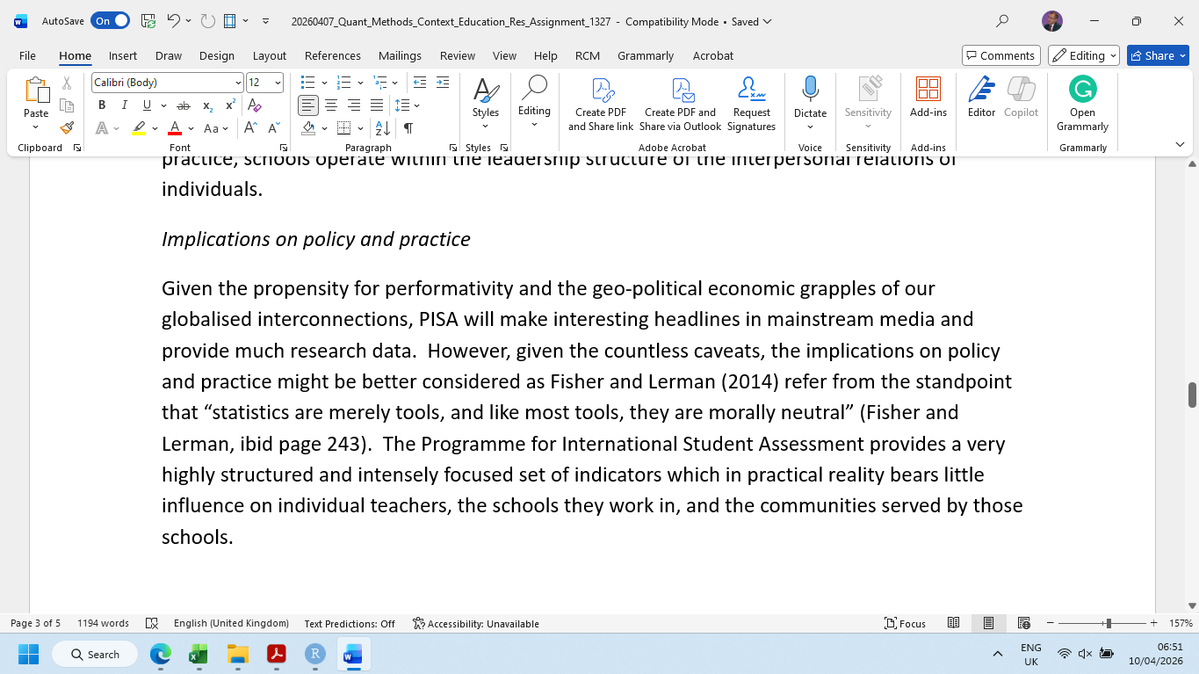Click the Superscript button
The height and width of the screenshot is (674, 1199).
(x=230, y=106)
